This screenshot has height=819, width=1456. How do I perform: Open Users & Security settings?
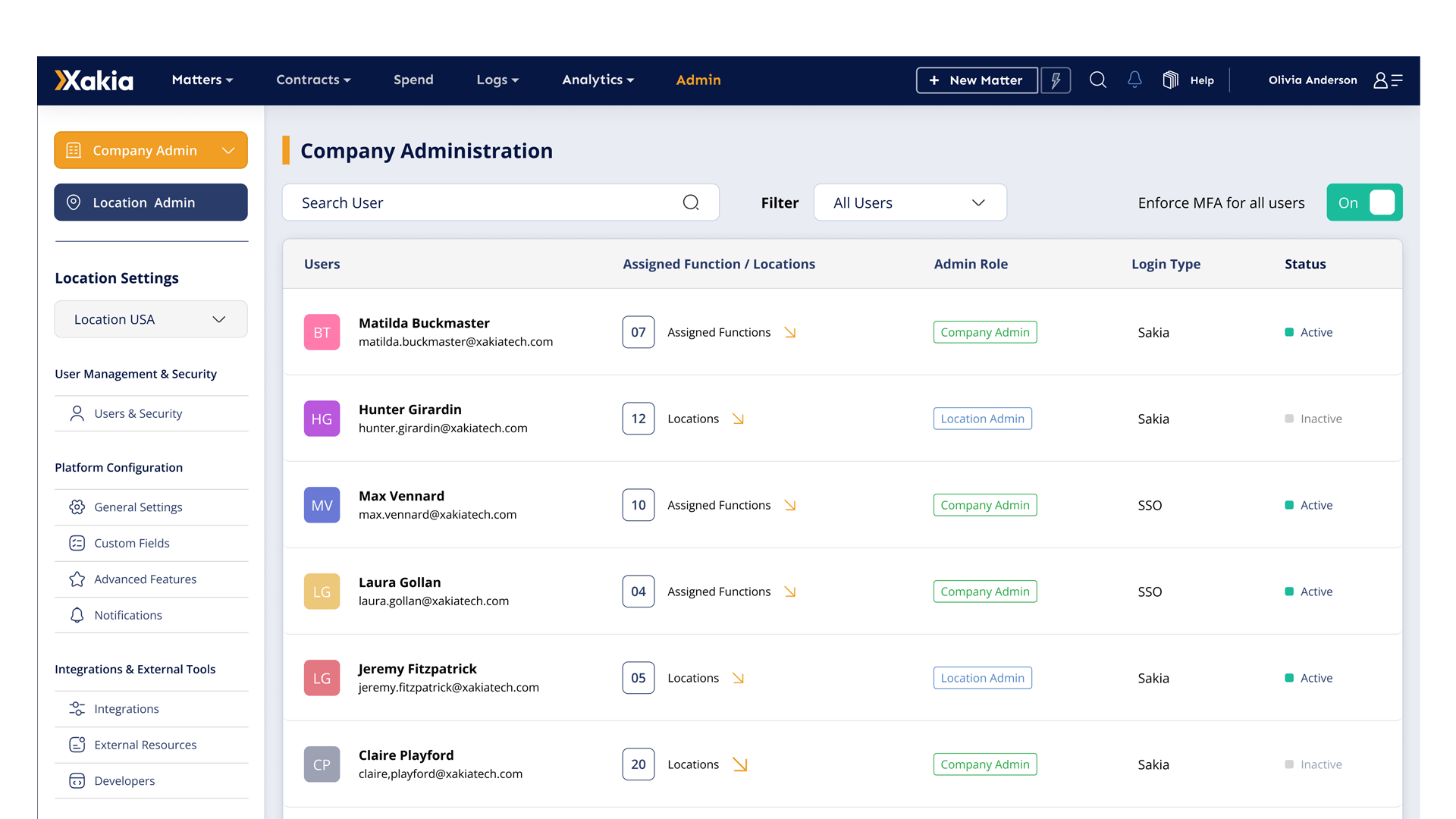pos(152,413)
